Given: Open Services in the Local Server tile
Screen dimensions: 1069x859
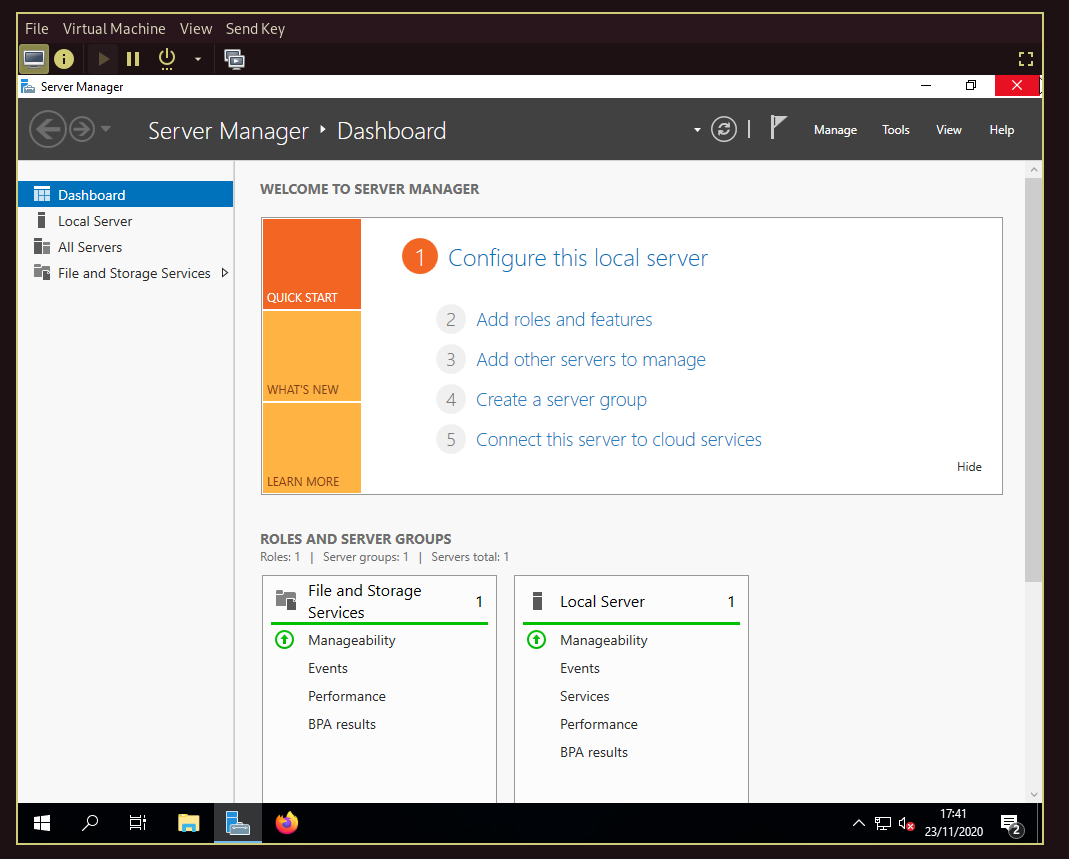Looking at the screenshot, I should [584, 696].
